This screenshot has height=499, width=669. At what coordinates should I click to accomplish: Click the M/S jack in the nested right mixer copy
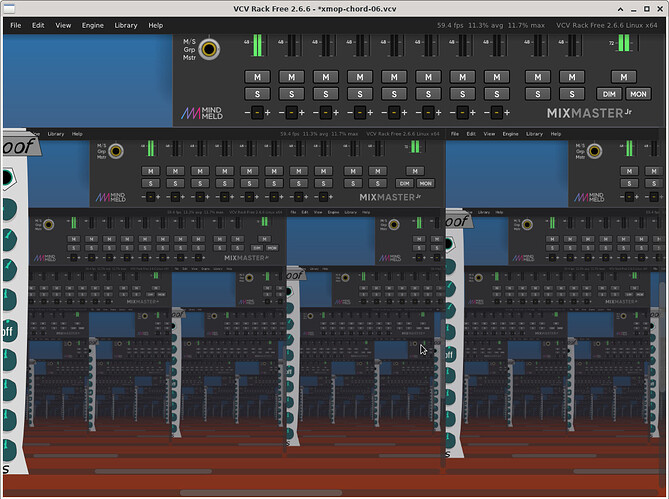[594, 151]
